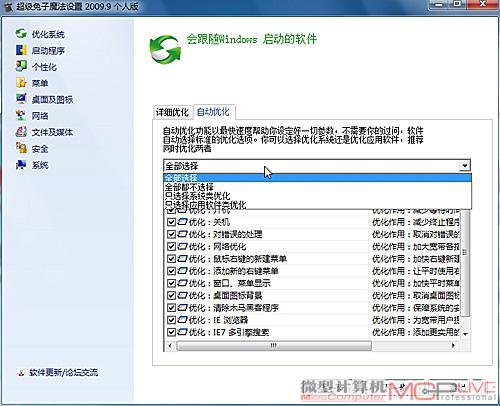Click the item icon beside 优化：IE 浏览器

182,320
